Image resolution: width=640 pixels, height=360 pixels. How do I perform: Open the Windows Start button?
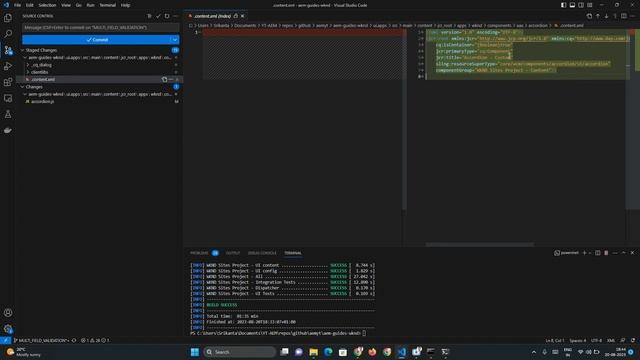(x=195, y=352)
